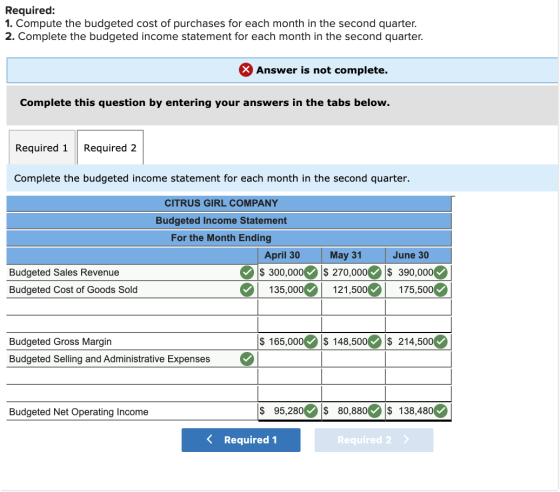Viewport: 560px width, 492px height.
Task: Click green check next to $80,880 net income
Action: tap(375, 411)
